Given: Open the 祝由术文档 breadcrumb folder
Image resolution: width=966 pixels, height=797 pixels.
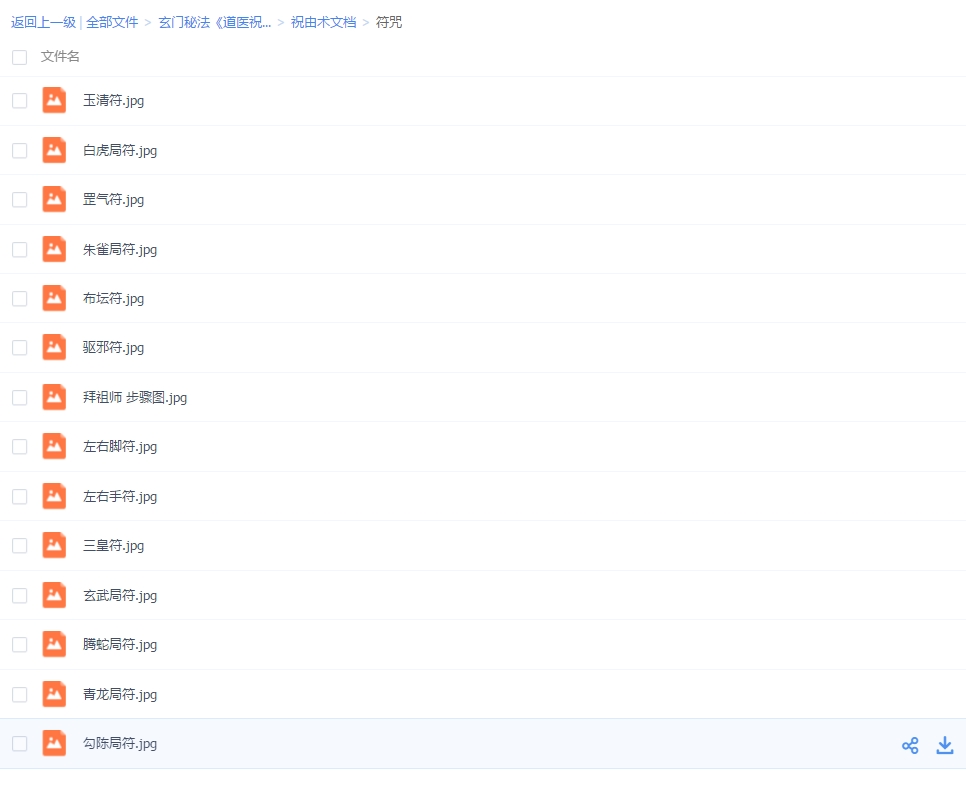Looking at the screenshot, I should (x=323, y=22).
